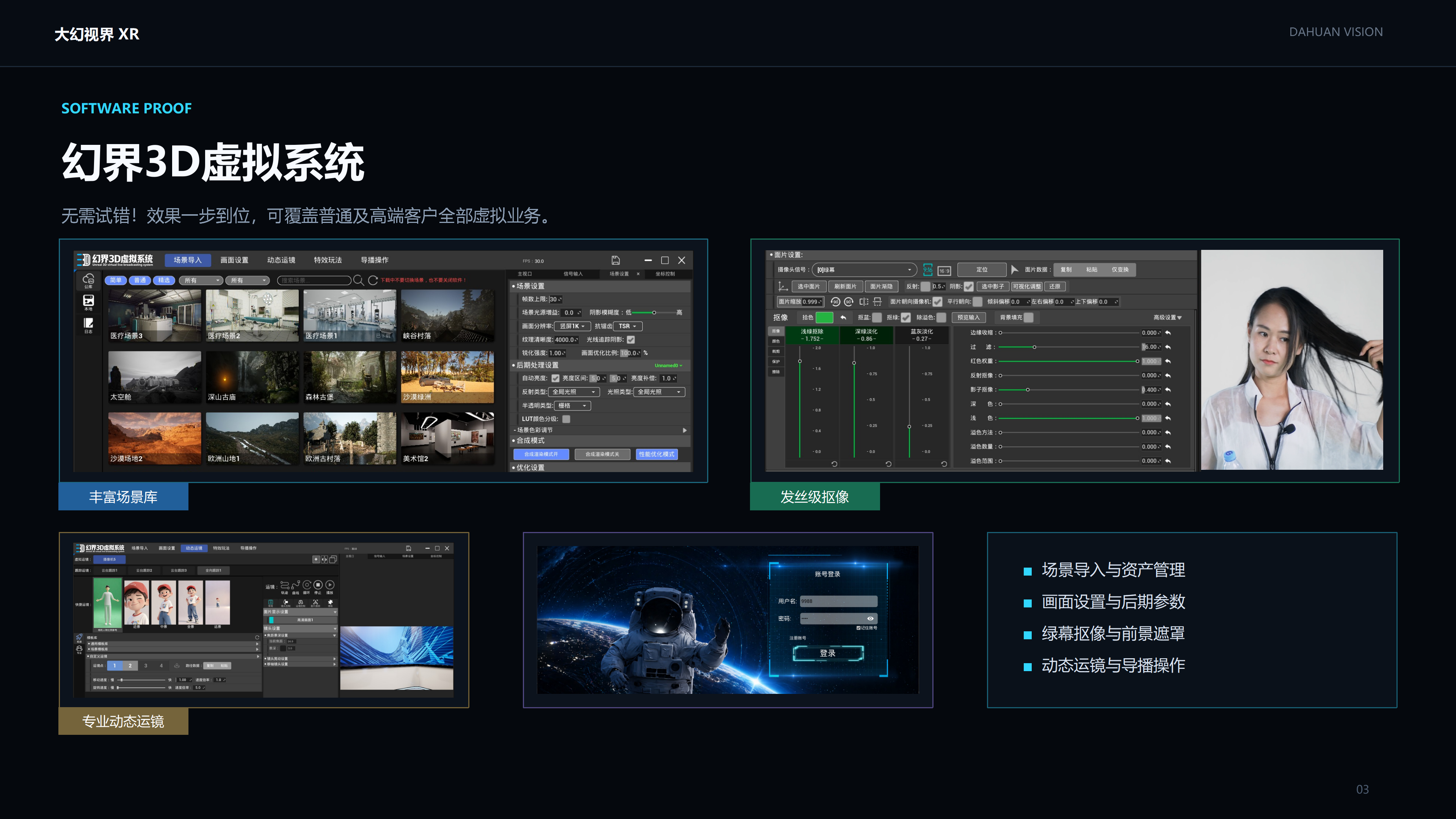Reset the 浅绿抠除 slider with its circular icon
1456x819 pixels.
pyautogui.click(x=834, y=463)
